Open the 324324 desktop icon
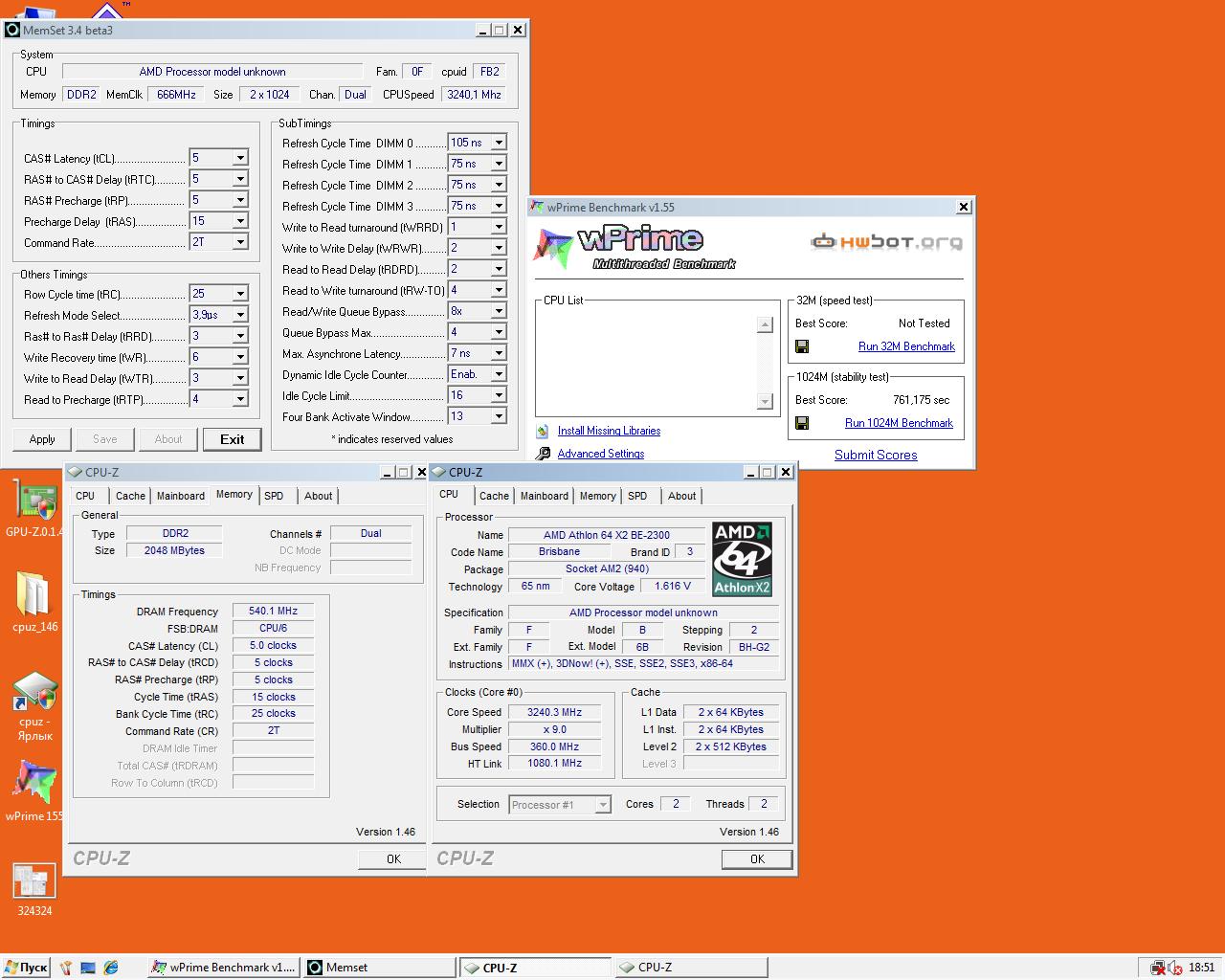Viewport: 1225px width, 980px height. [x=34, y=890]
